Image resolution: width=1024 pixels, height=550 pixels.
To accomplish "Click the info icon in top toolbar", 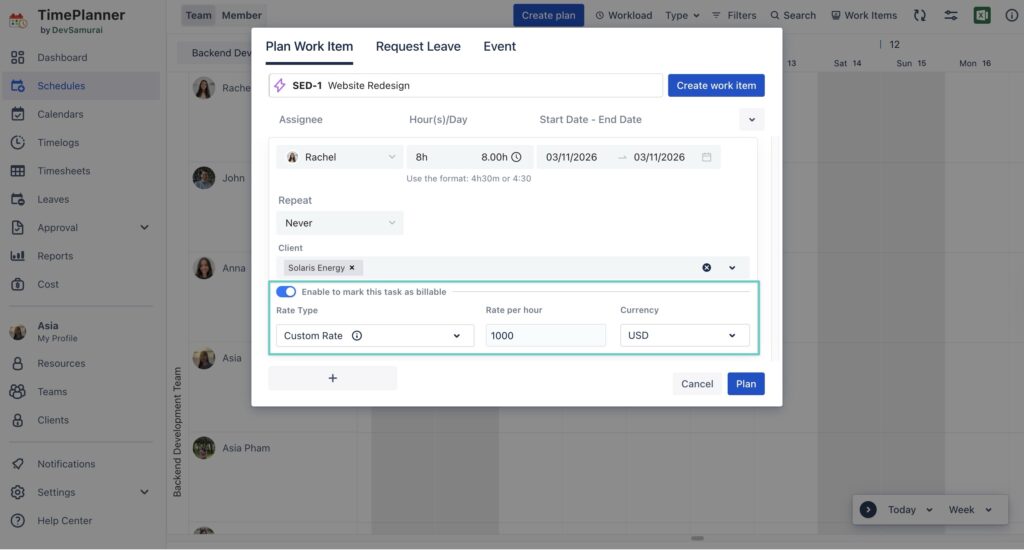I will pyautogui.click(x=1012, y=15).
